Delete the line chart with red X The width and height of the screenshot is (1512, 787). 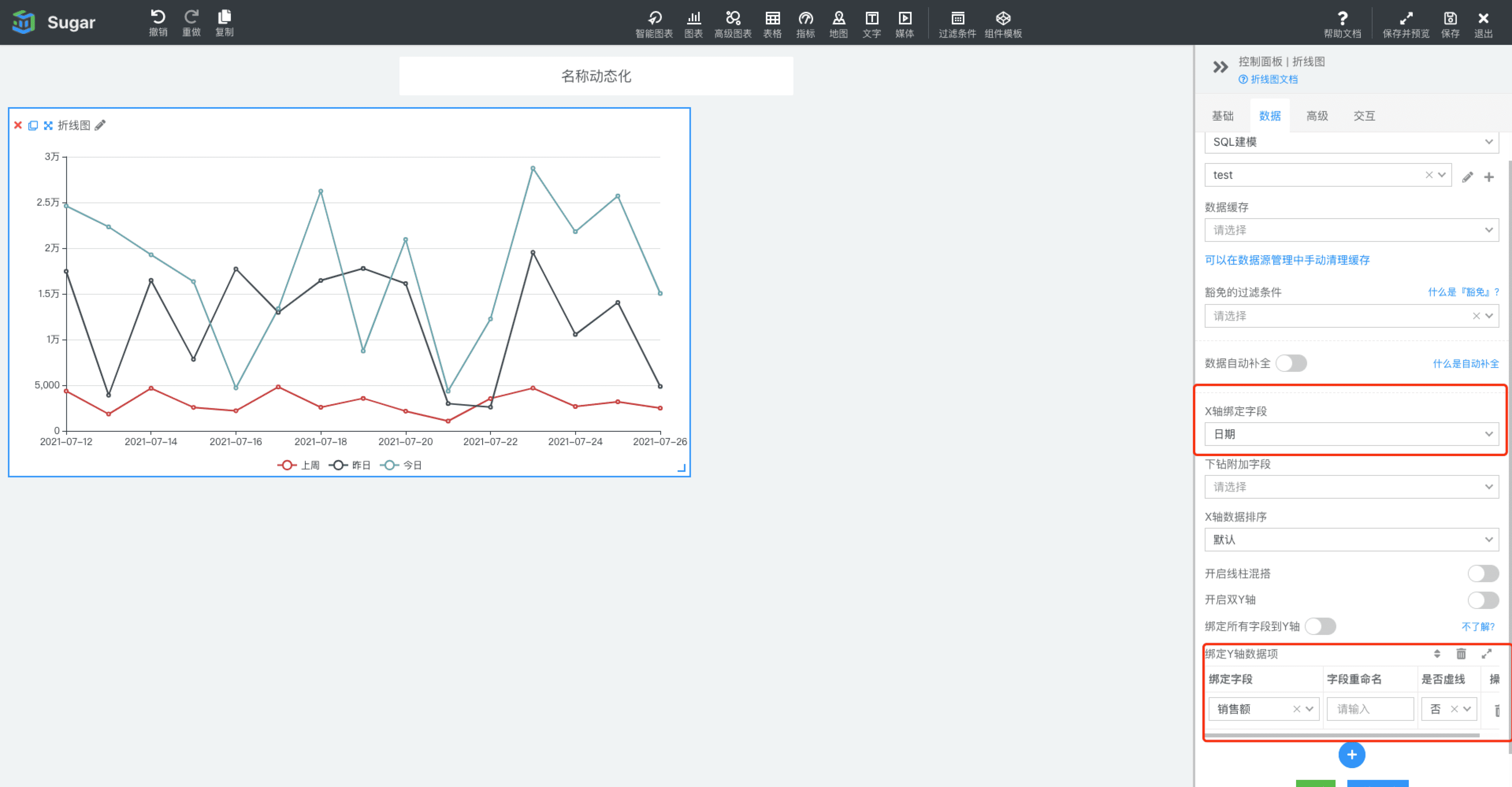pos(18,125)
